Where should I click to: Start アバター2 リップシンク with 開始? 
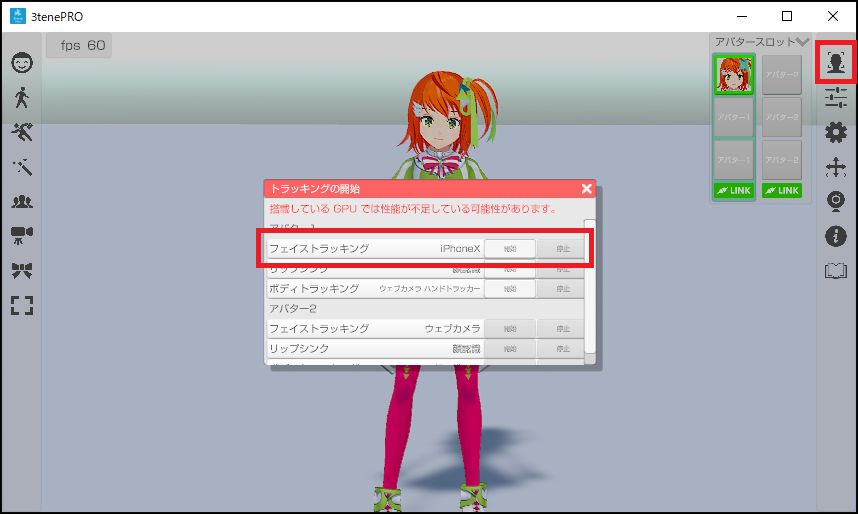coord(510,349)
